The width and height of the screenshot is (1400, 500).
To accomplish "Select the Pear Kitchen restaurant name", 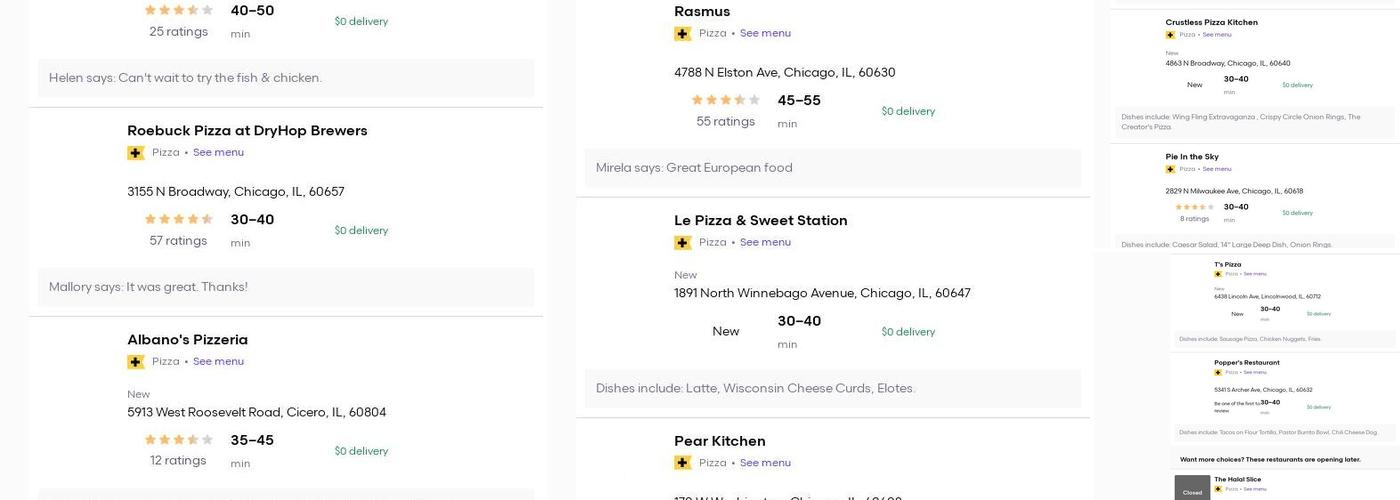I will click(719, 441).
